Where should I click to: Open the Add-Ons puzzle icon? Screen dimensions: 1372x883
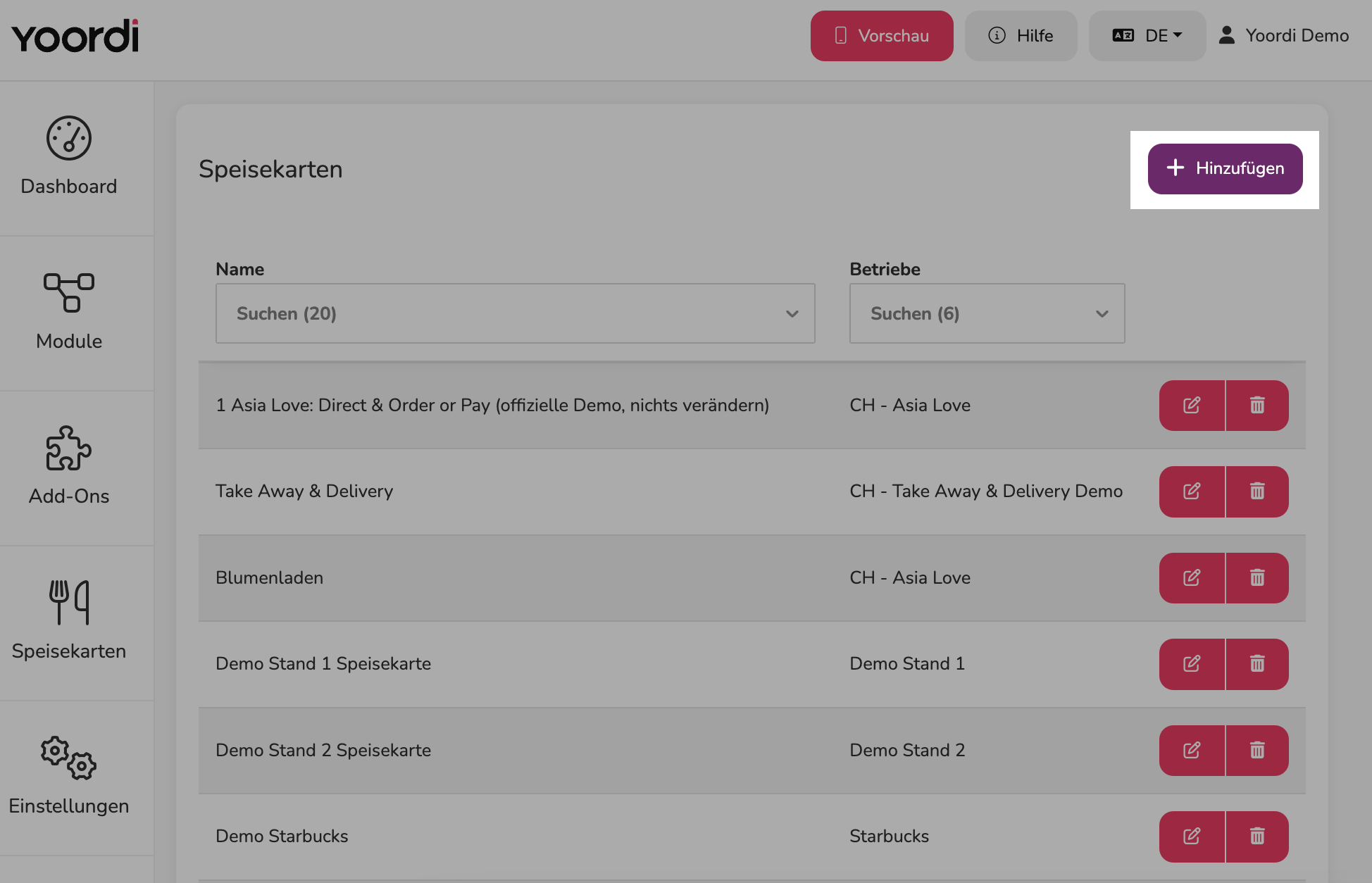click(69, 448)
